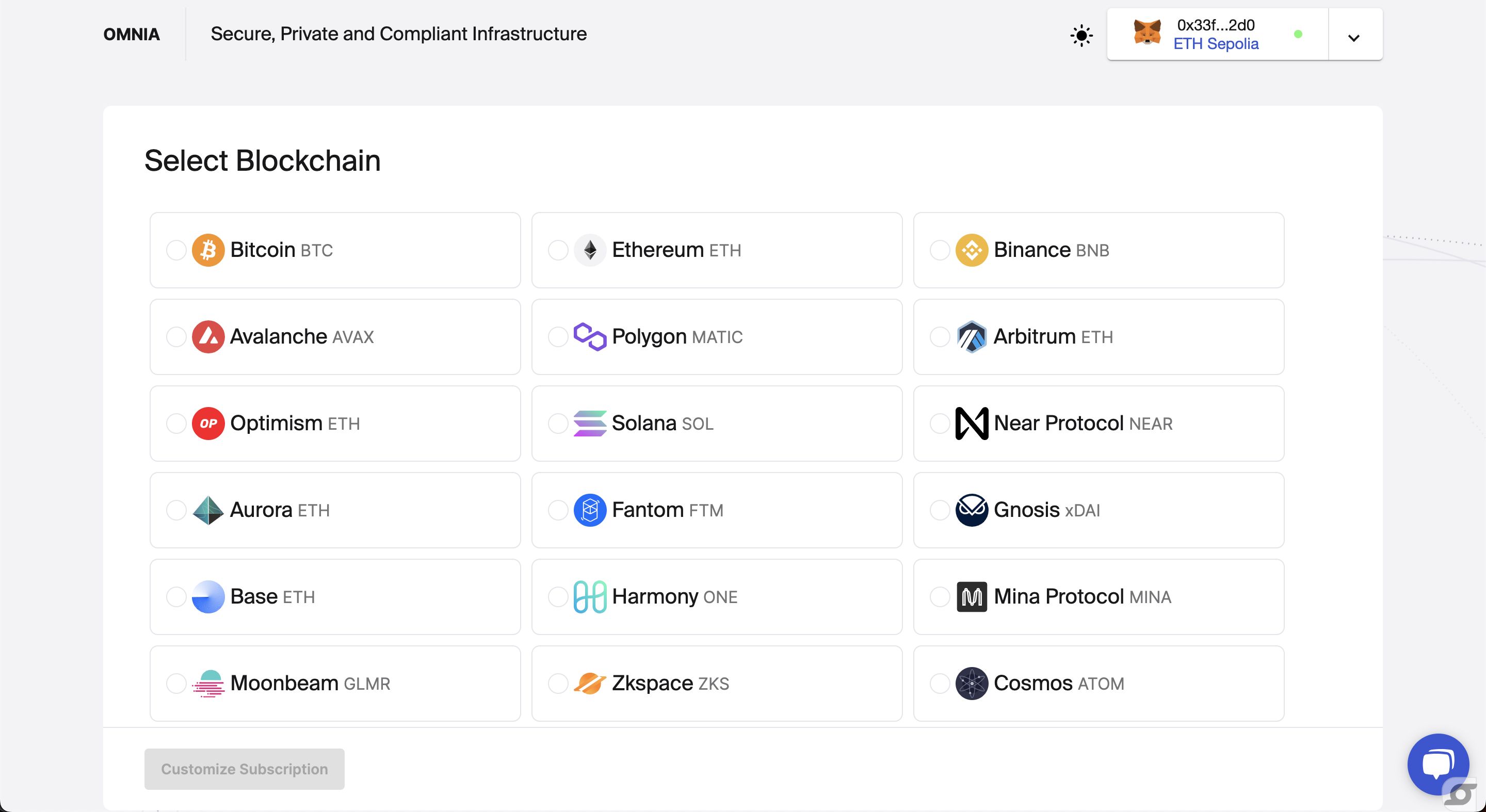The height and width of the screenshot is (812, 1486).
Task: Select the Optimism ETH radio button
Action: [x=176, y=424]
